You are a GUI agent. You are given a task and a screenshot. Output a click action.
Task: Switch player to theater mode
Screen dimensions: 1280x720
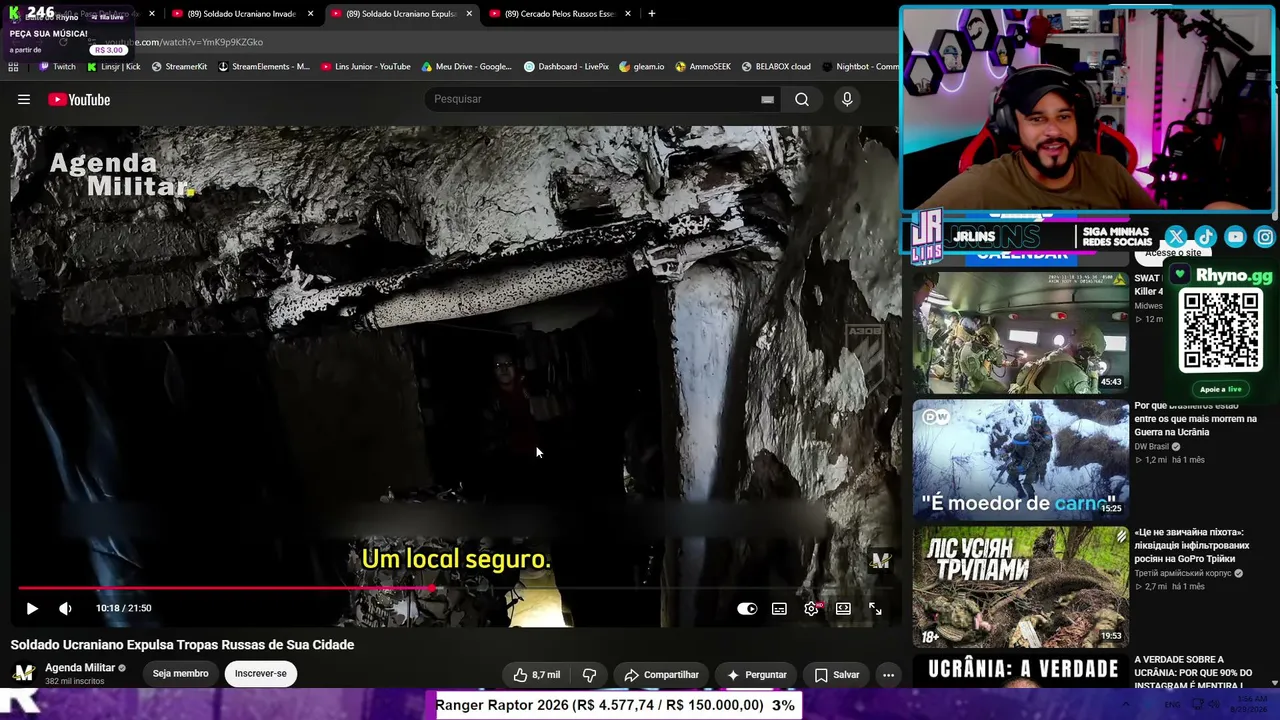(x=843, y=608)
